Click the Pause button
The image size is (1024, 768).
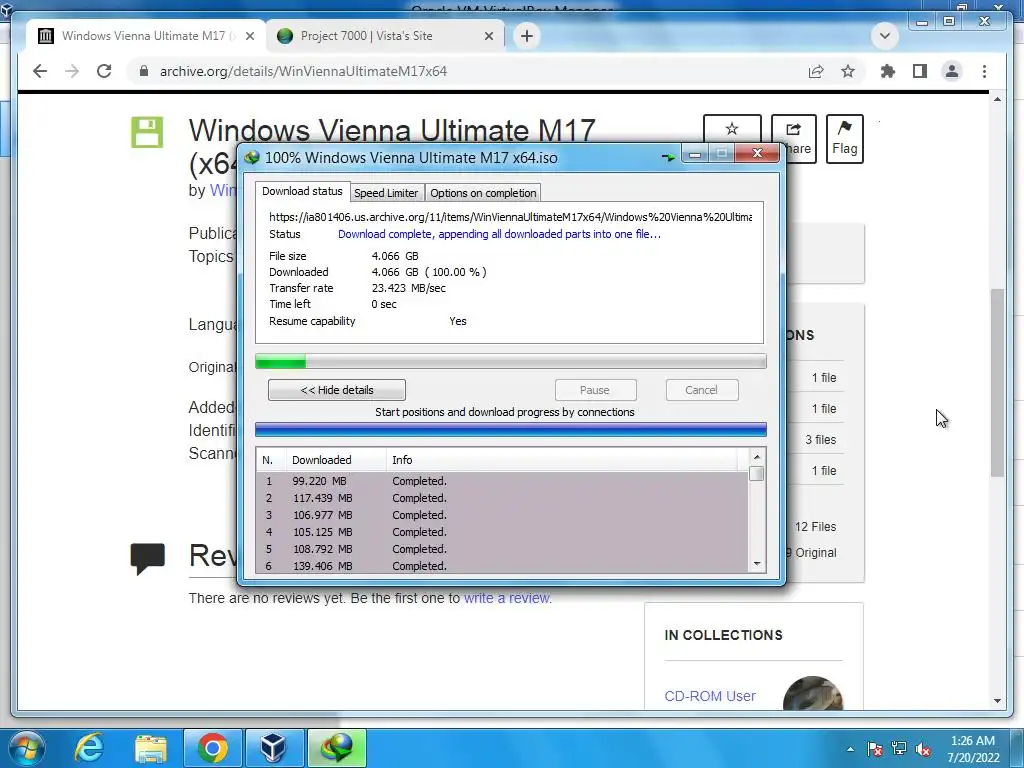[595, 390]
